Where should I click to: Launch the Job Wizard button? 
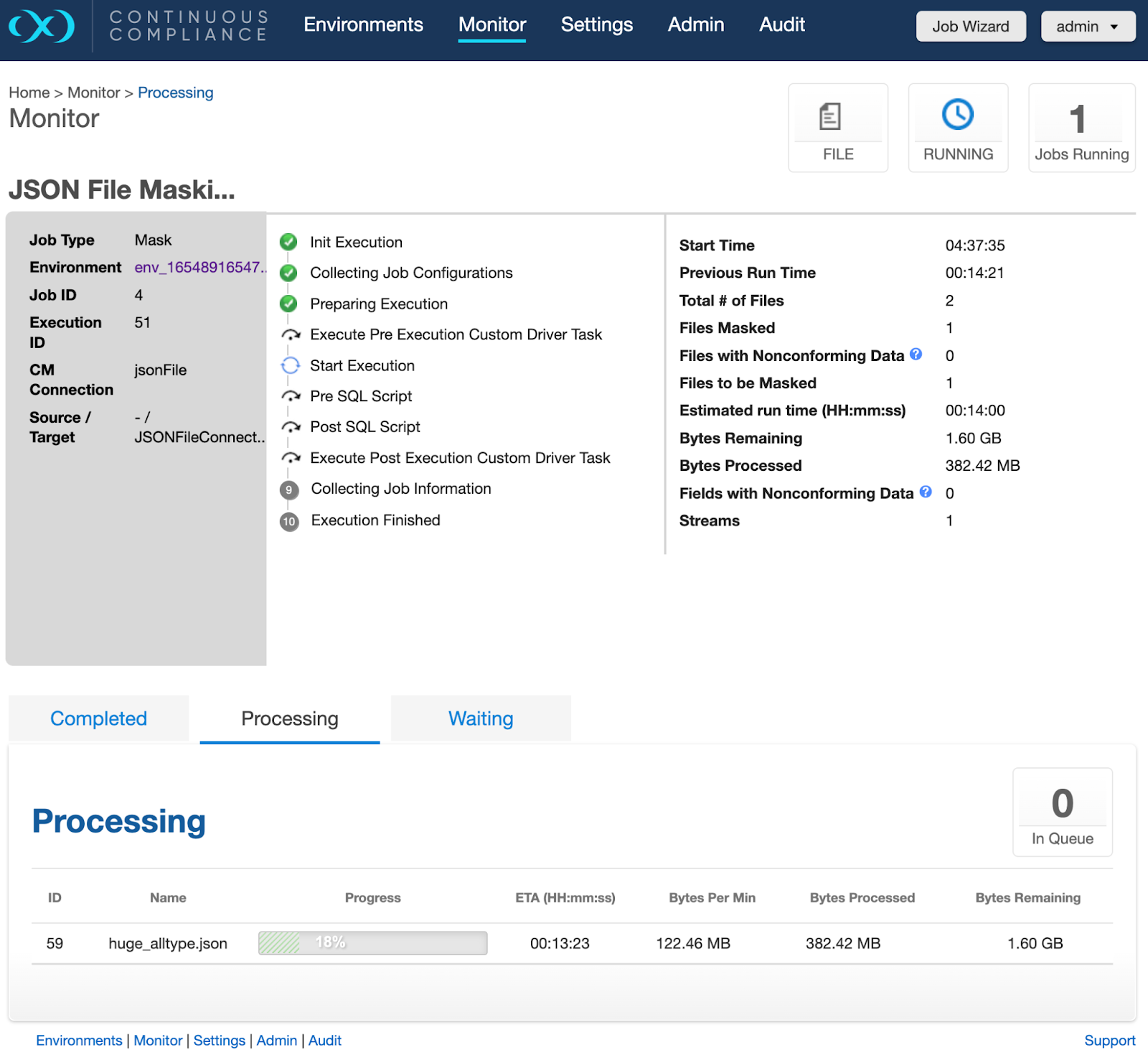970,27
